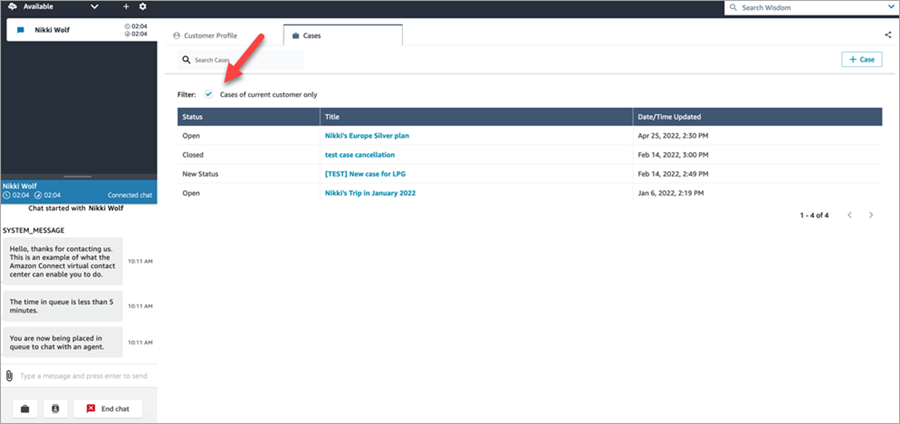Select the Cases tab
Image resolution: width=900 pixels, height=424 pixels.
[x=326, y=35]
